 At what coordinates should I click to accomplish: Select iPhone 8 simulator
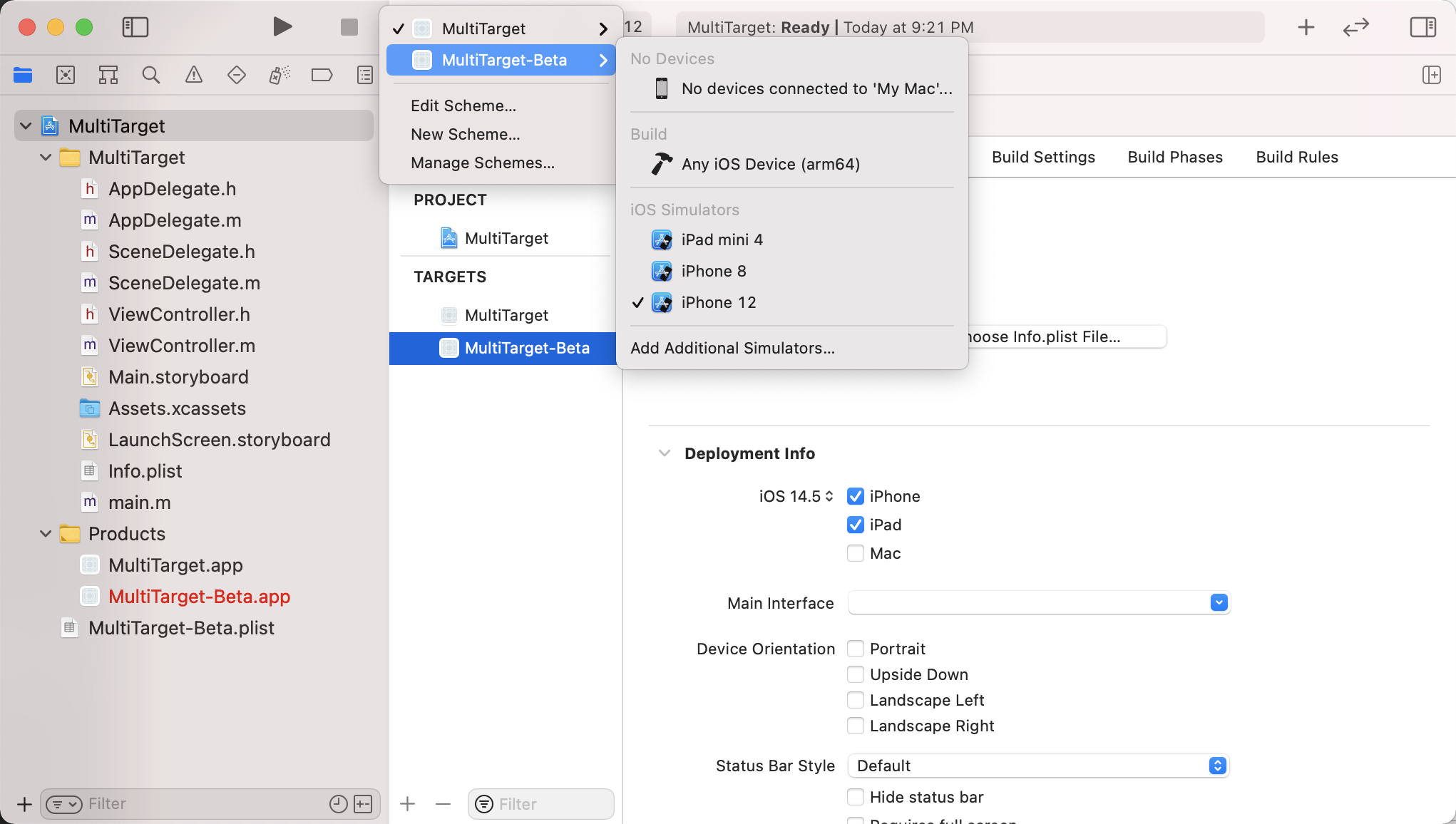[x=713, y=271]
